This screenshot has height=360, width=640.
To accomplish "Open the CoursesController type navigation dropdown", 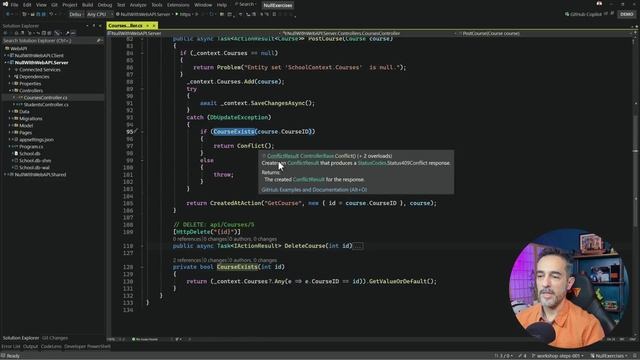I will coord(367,33).
